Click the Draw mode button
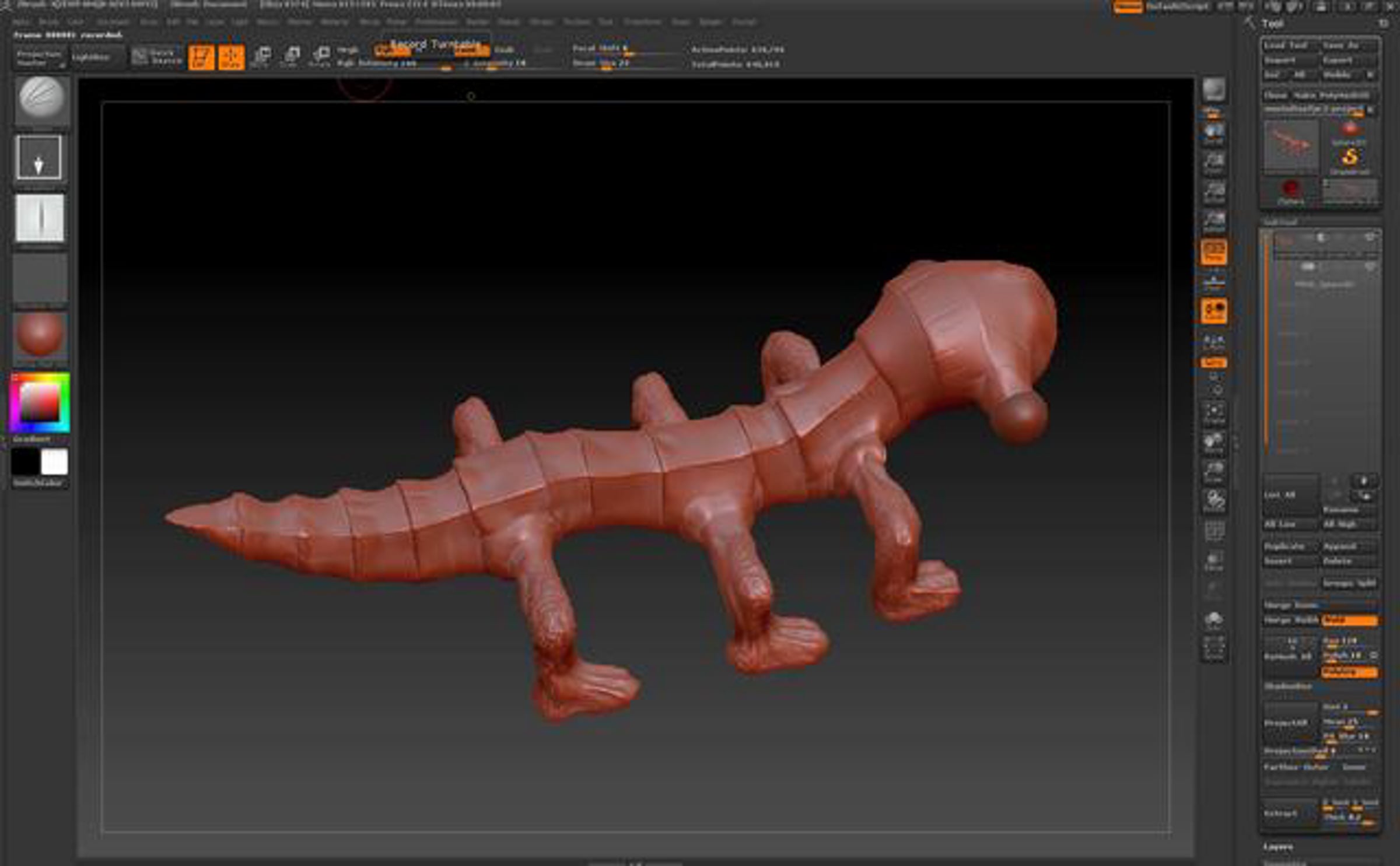The height and width of the screenshot is (866, 1400). pyautogui.click(x=231, y=57)
